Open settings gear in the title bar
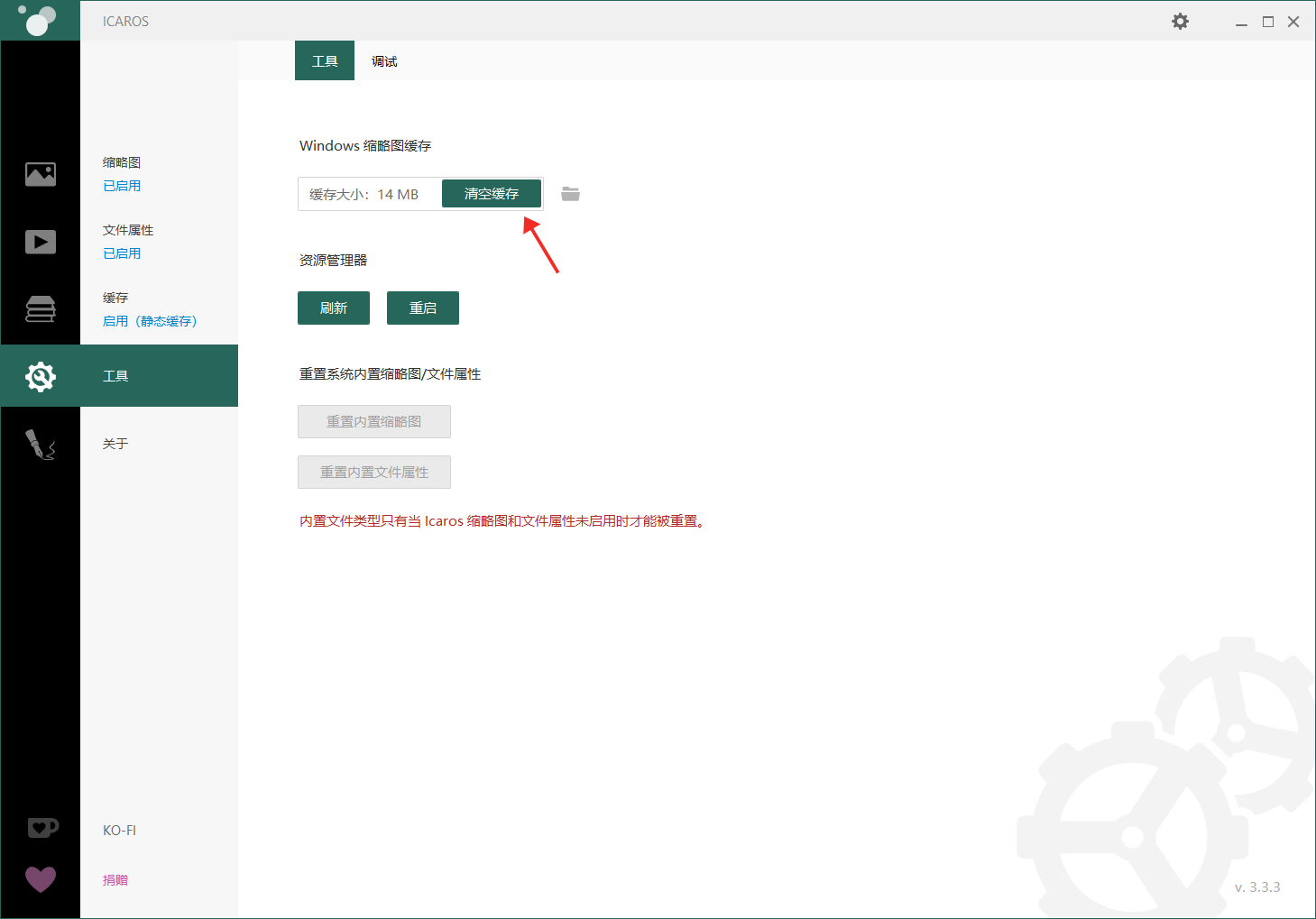1316x919 pixels. (x=1180, y=21)
